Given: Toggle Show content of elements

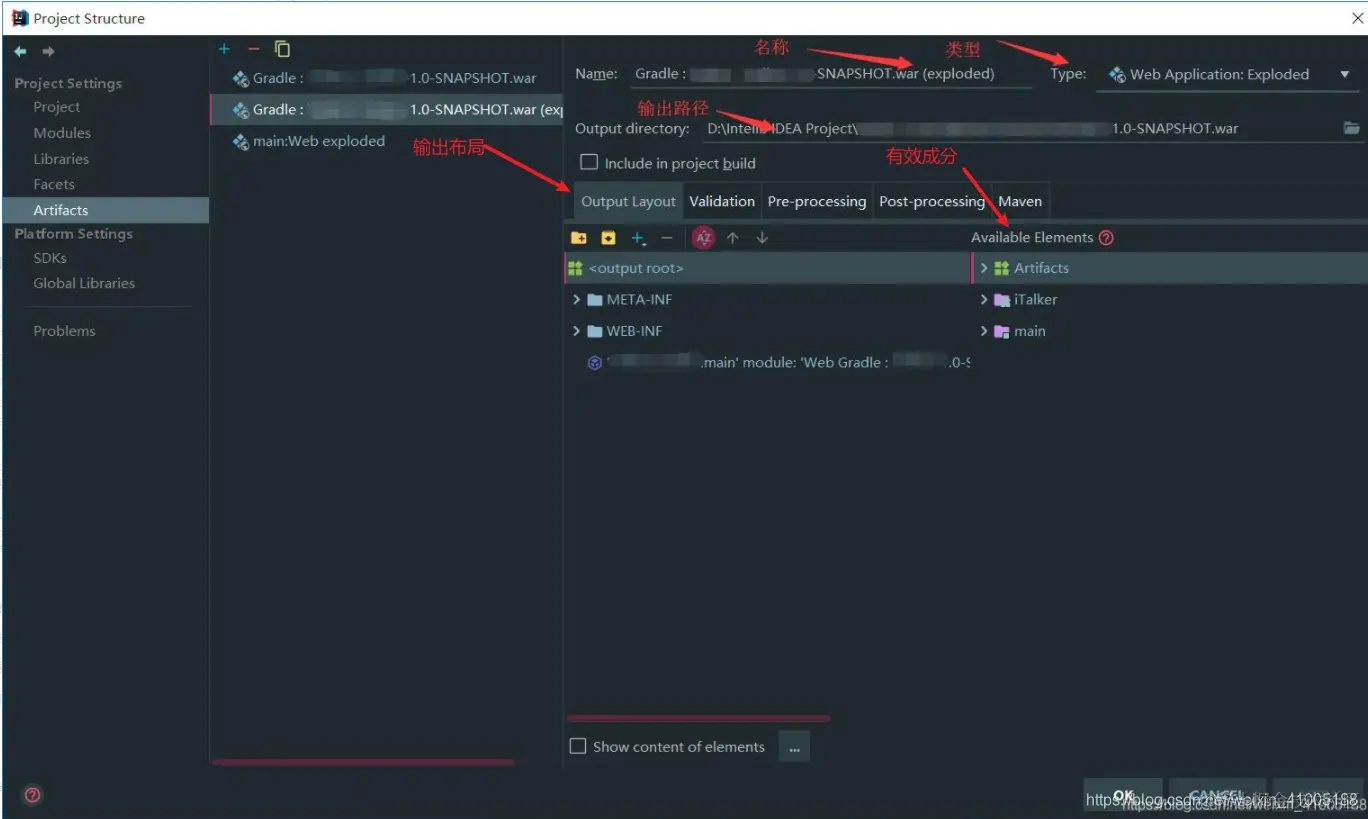Looking at the screenshot, I should click(577, 746).
